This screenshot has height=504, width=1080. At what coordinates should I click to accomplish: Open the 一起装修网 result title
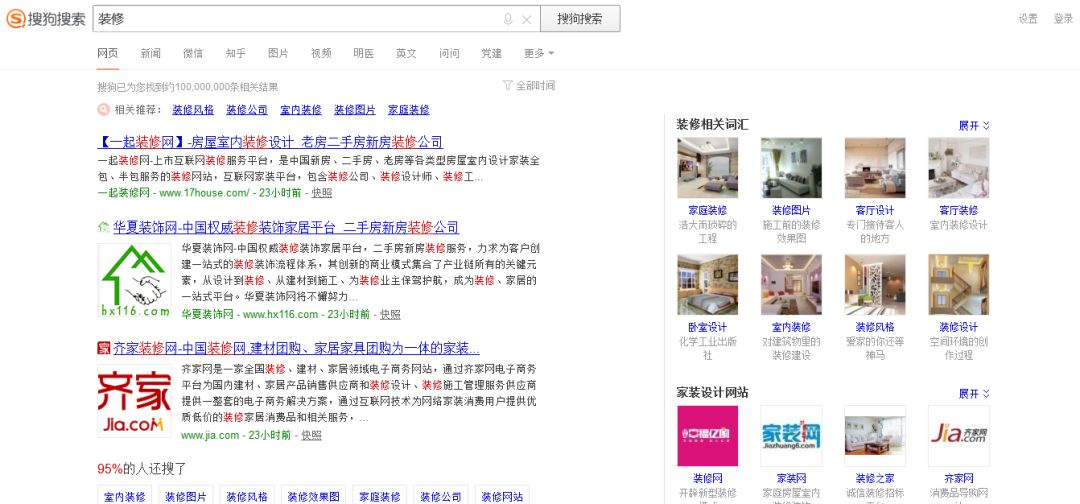click(270, 143)
